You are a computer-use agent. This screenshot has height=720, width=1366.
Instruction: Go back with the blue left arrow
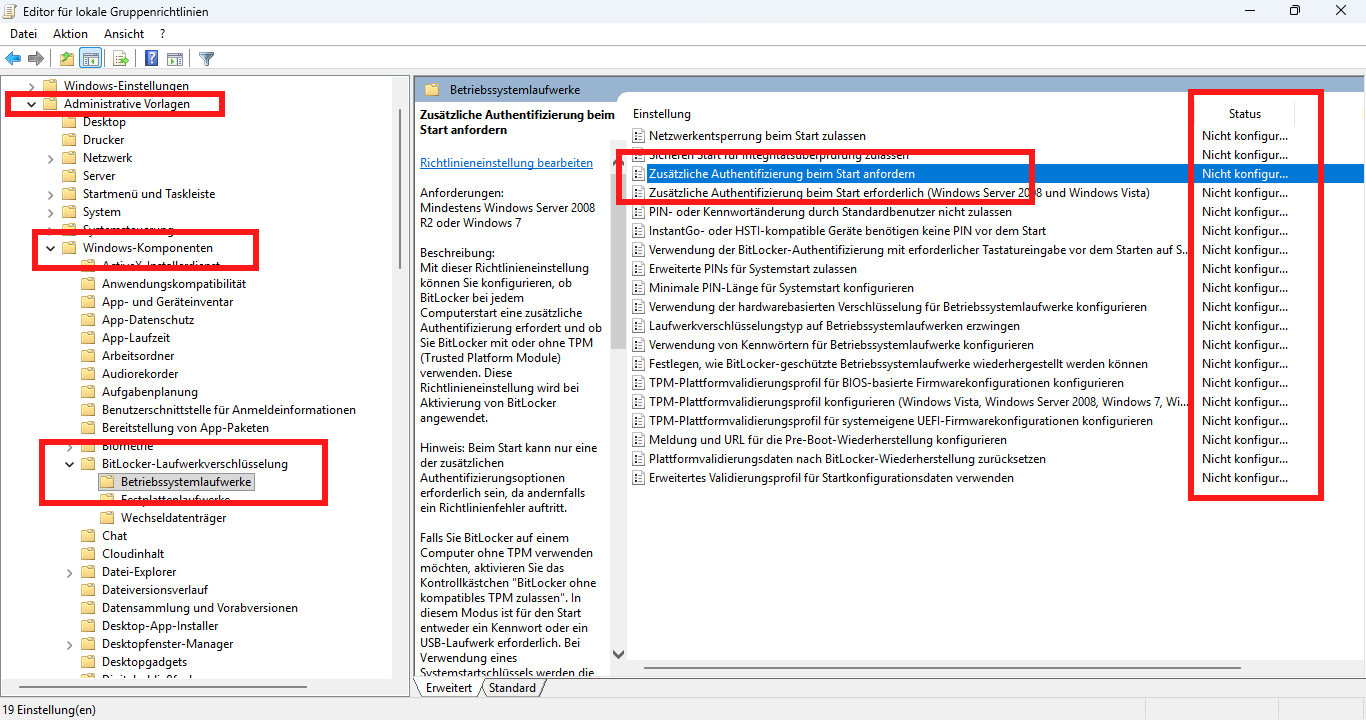coord(13,58)
